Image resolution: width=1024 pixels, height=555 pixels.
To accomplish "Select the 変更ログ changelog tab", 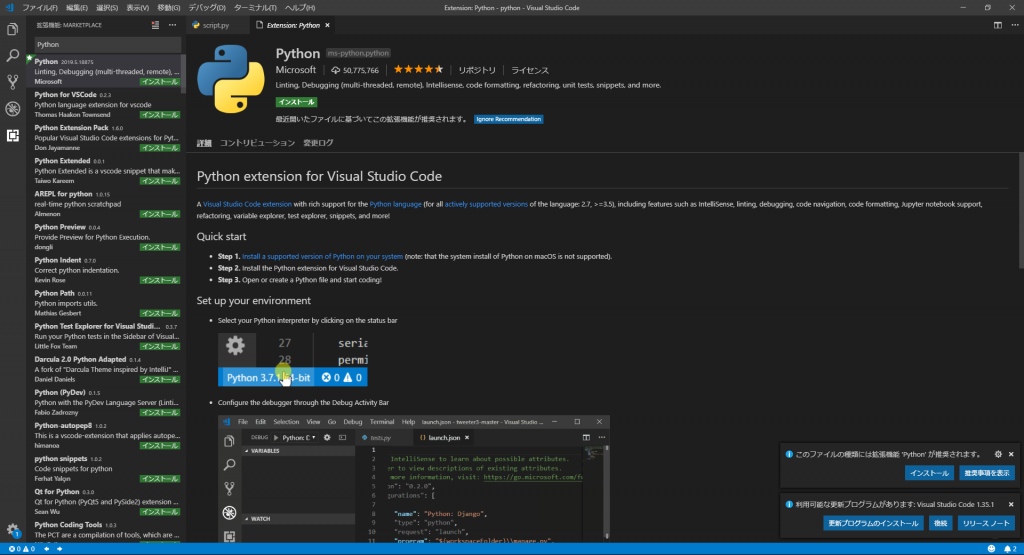I will 318,143.
